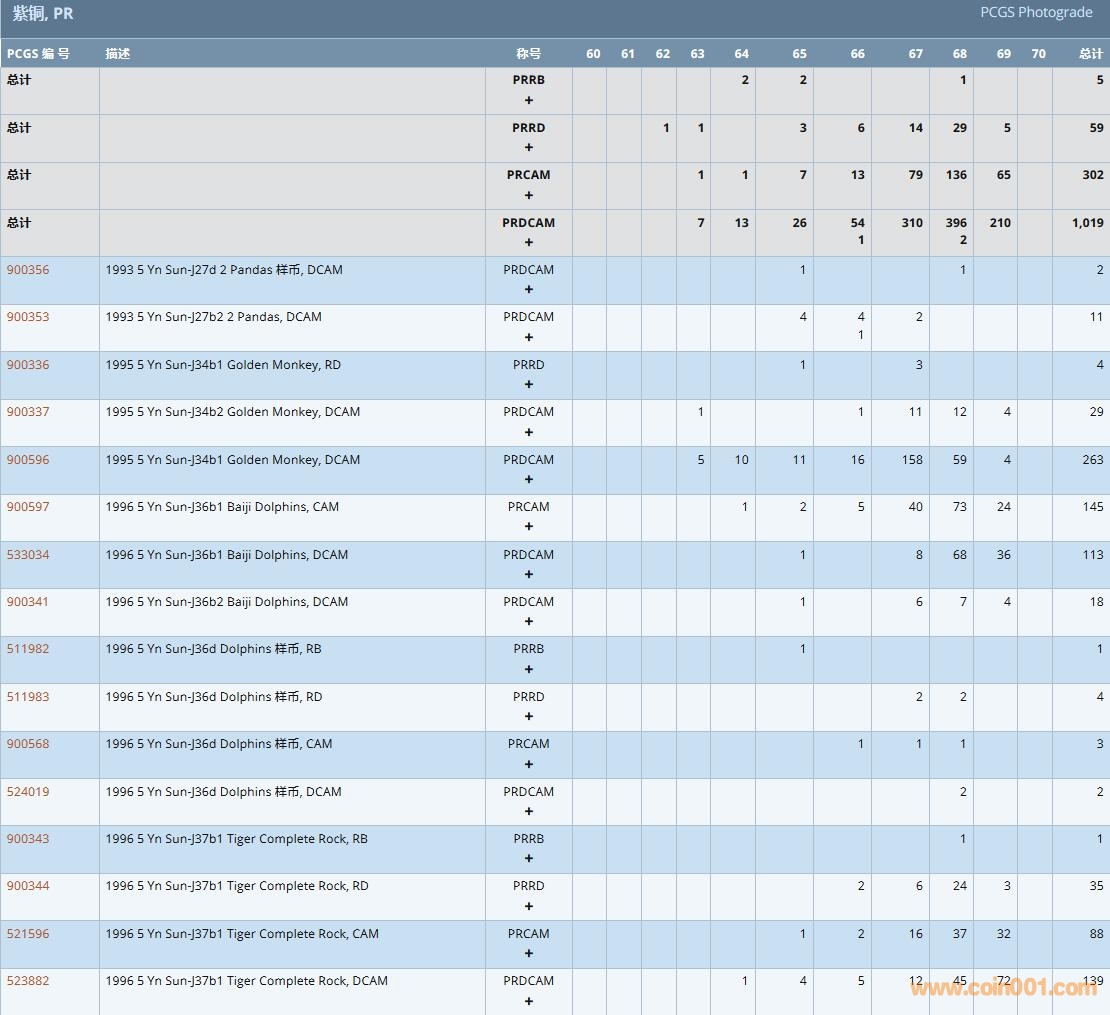Open the PCGS Photograde link
The image size is (1110, 1015).
(x=1036, y=12)
